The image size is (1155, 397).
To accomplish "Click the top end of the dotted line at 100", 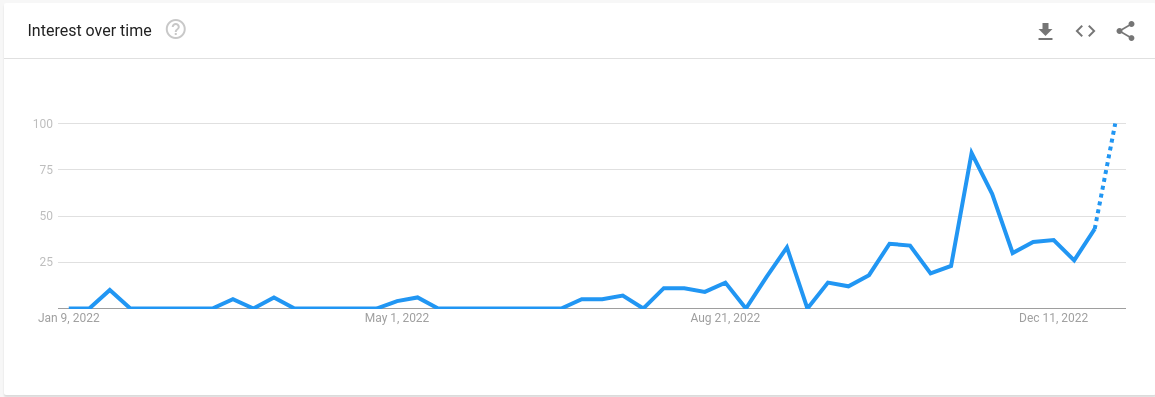I will tap(1115, 124).
